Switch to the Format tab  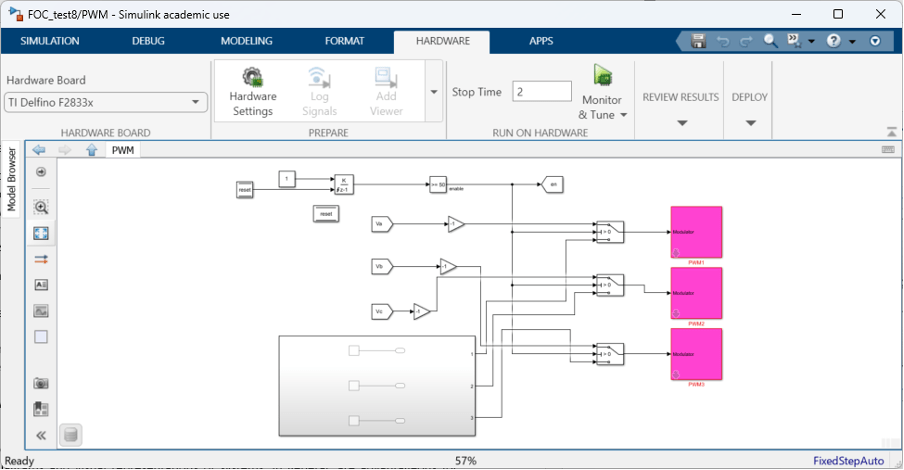[344, 41]
